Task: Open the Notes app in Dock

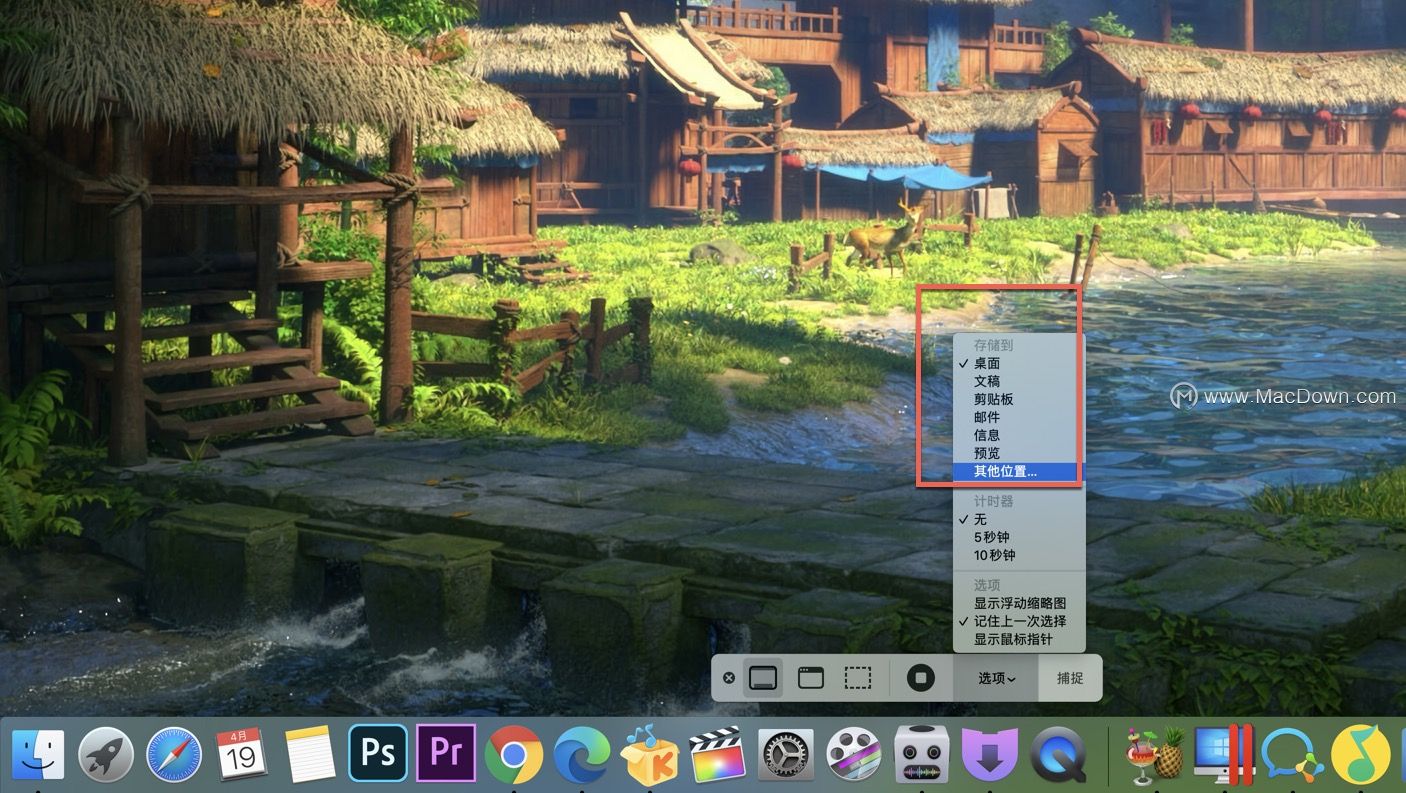Action: 310,754
